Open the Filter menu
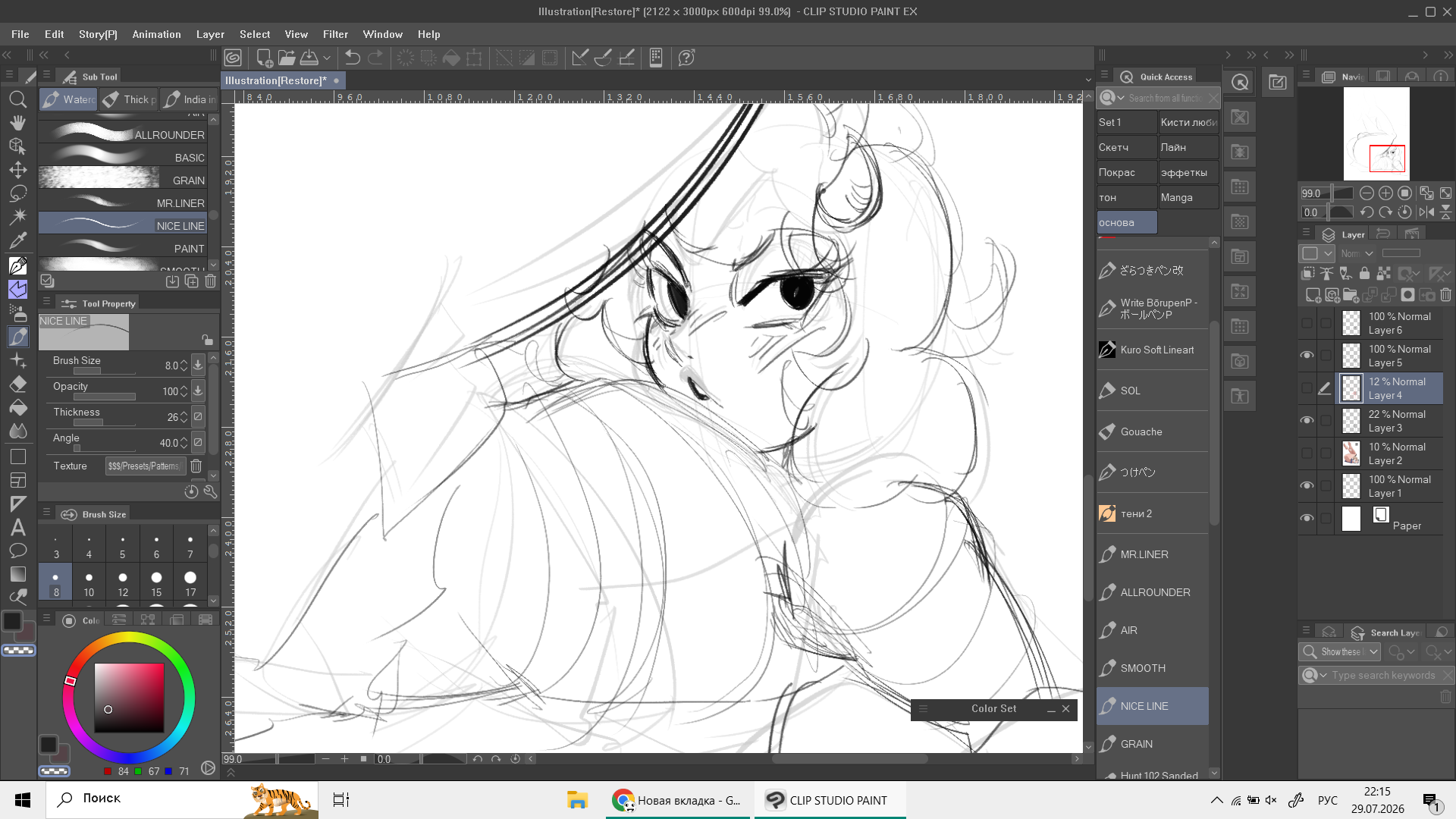Image resolution: width=1456 pixels, height=819 pixels. click(335, 34)
